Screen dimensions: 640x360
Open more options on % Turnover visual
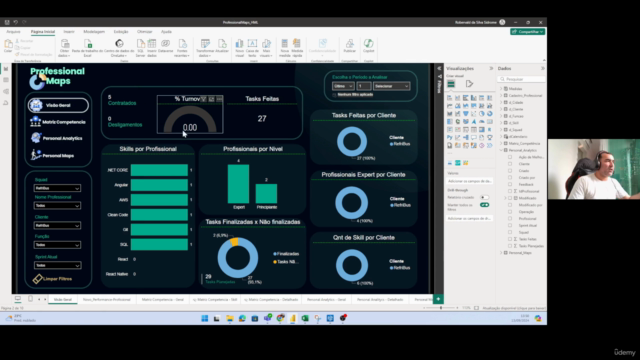coord(220,99)
